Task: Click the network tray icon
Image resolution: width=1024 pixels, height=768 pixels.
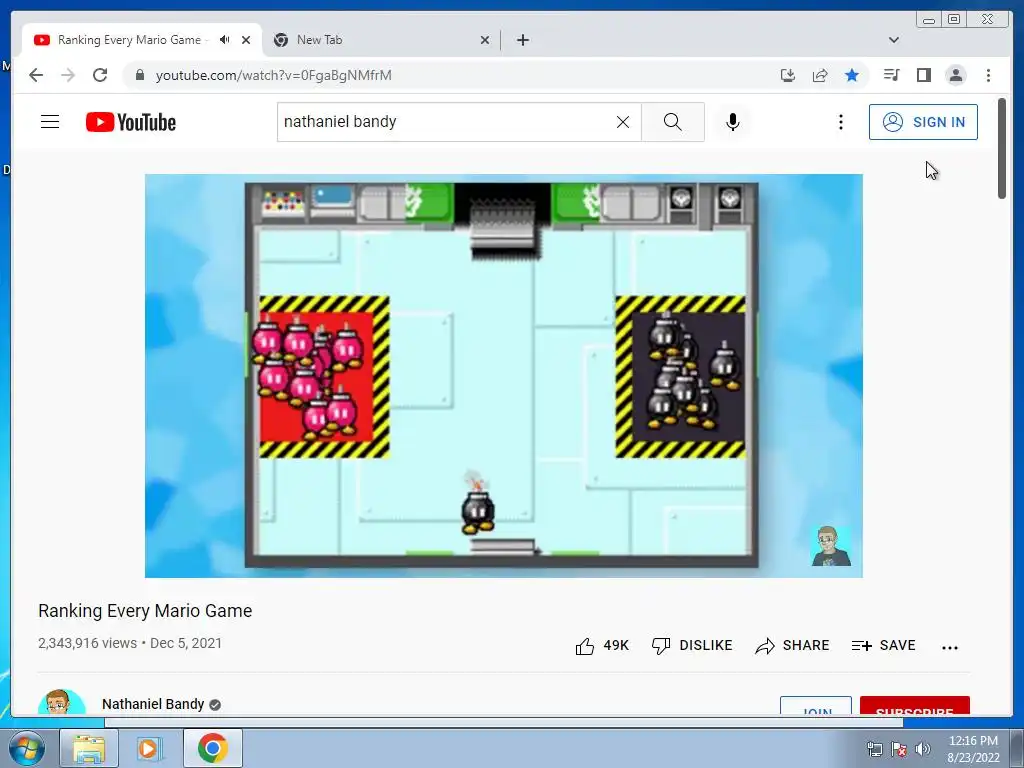Action: 874,749
